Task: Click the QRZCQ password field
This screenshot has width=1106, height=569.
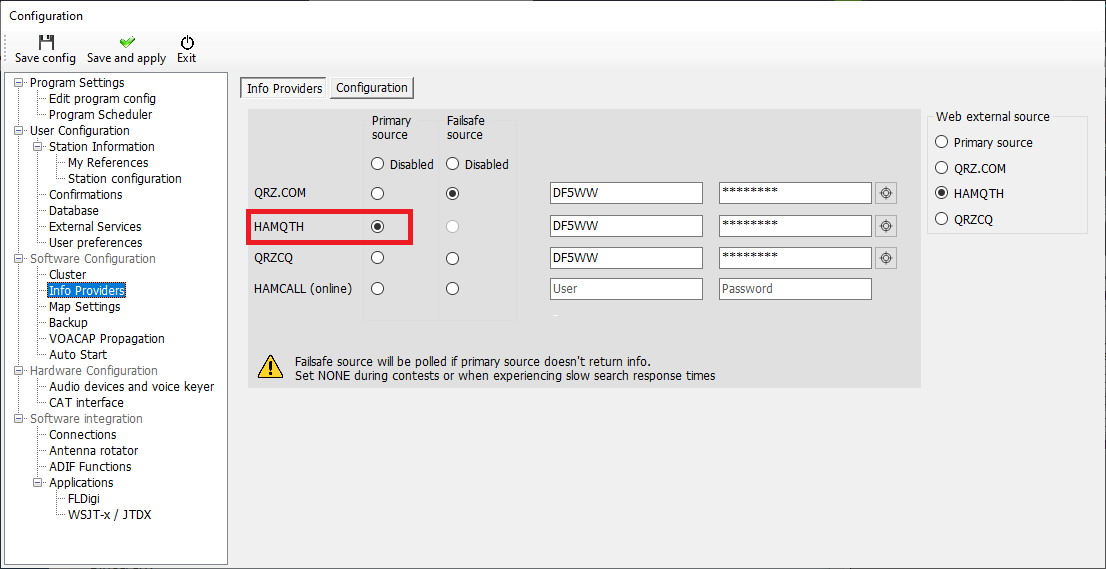Action: tap(796, 258)
